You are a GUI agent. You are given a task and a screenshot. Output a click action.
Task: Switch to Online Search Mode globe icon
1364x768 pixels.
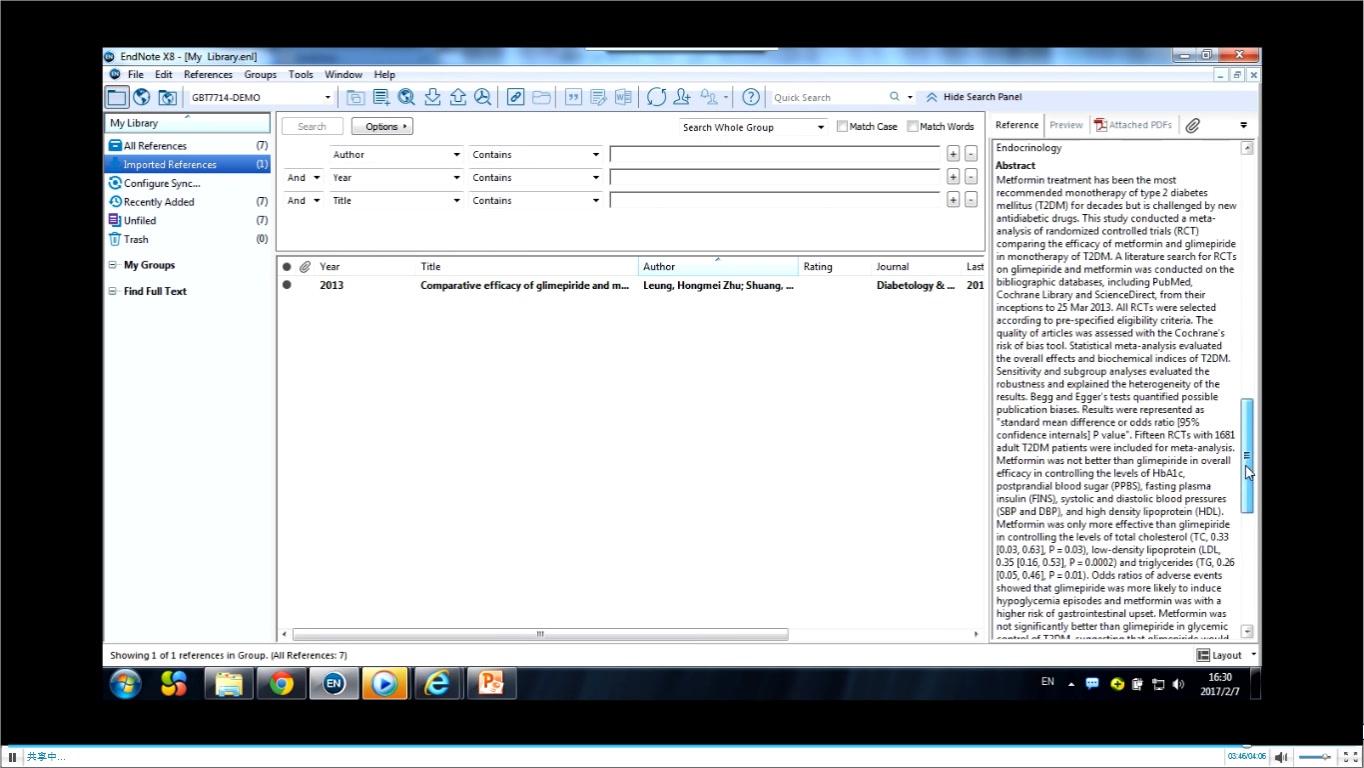(142, 97)
